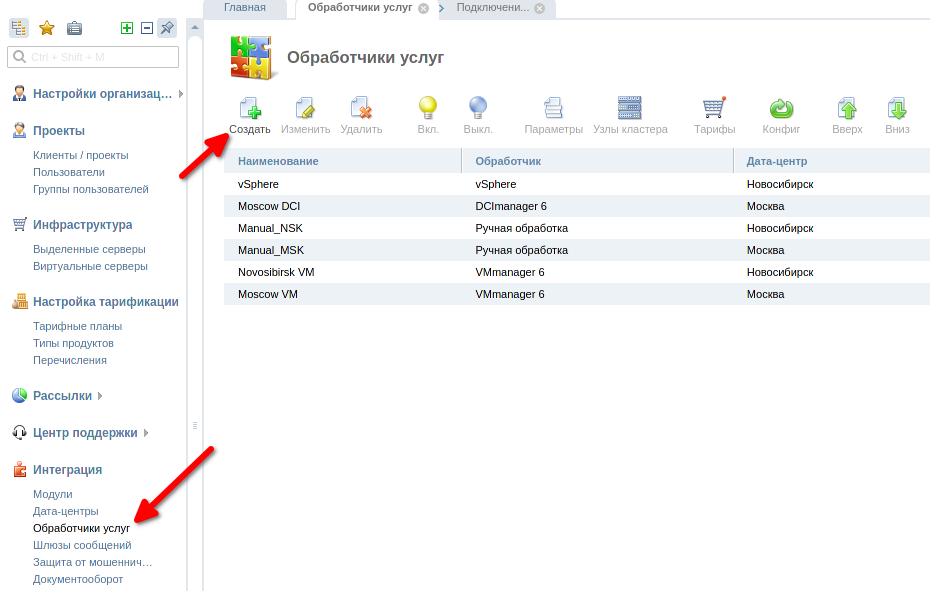Close the Обработчики услуг tab
930x591 pixels.
423,8
